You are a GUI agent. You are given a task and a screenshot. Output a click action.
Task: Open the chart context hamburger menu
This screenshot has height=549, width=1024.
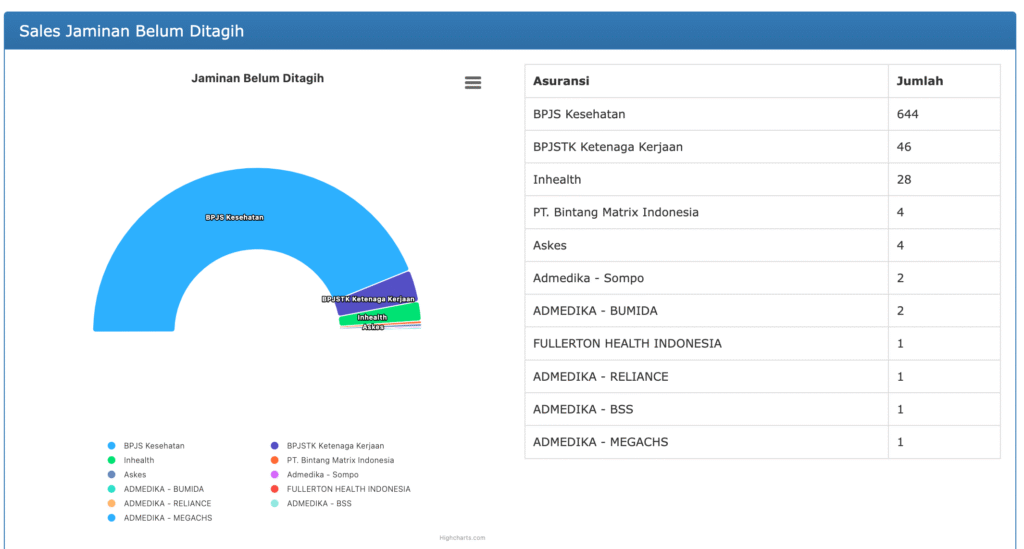473,83
